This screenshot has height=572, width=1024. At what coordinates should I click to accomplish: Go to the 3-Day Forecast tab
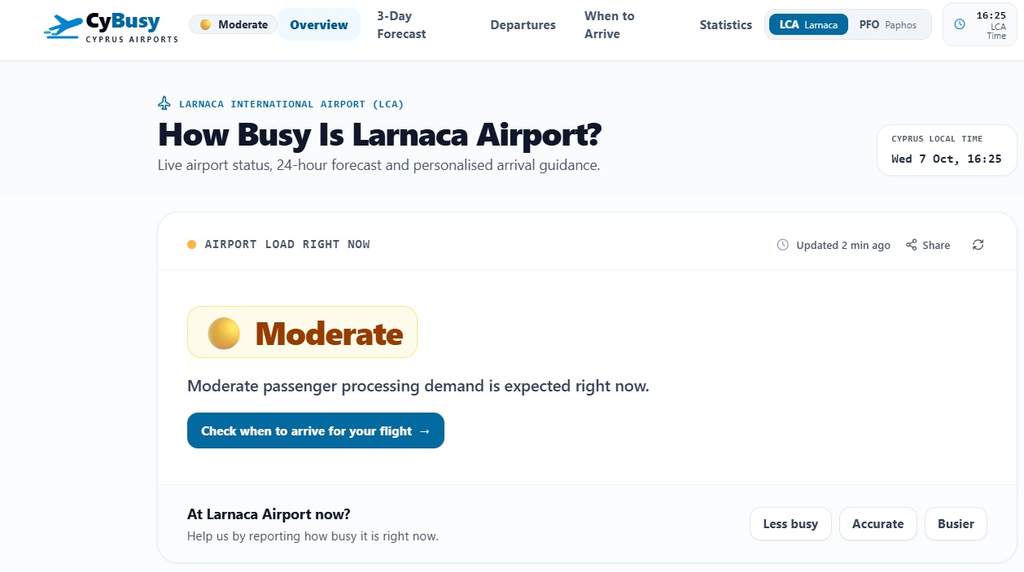tap(401, 25)
